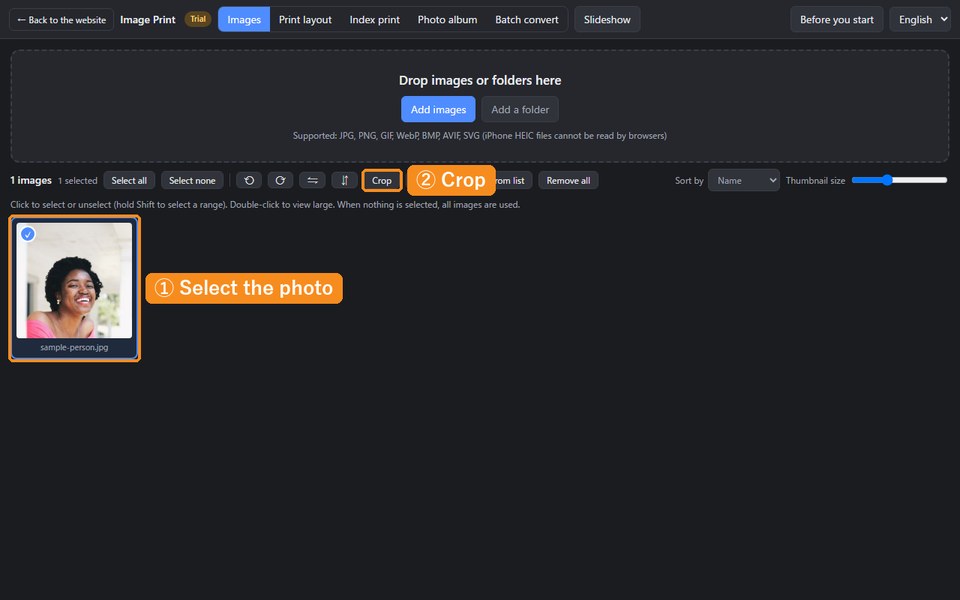This screenshot has width=960, height=600.
Task: Uncheck the sample-person.jpg selection checkmark
Action: (x=28, y=234)
